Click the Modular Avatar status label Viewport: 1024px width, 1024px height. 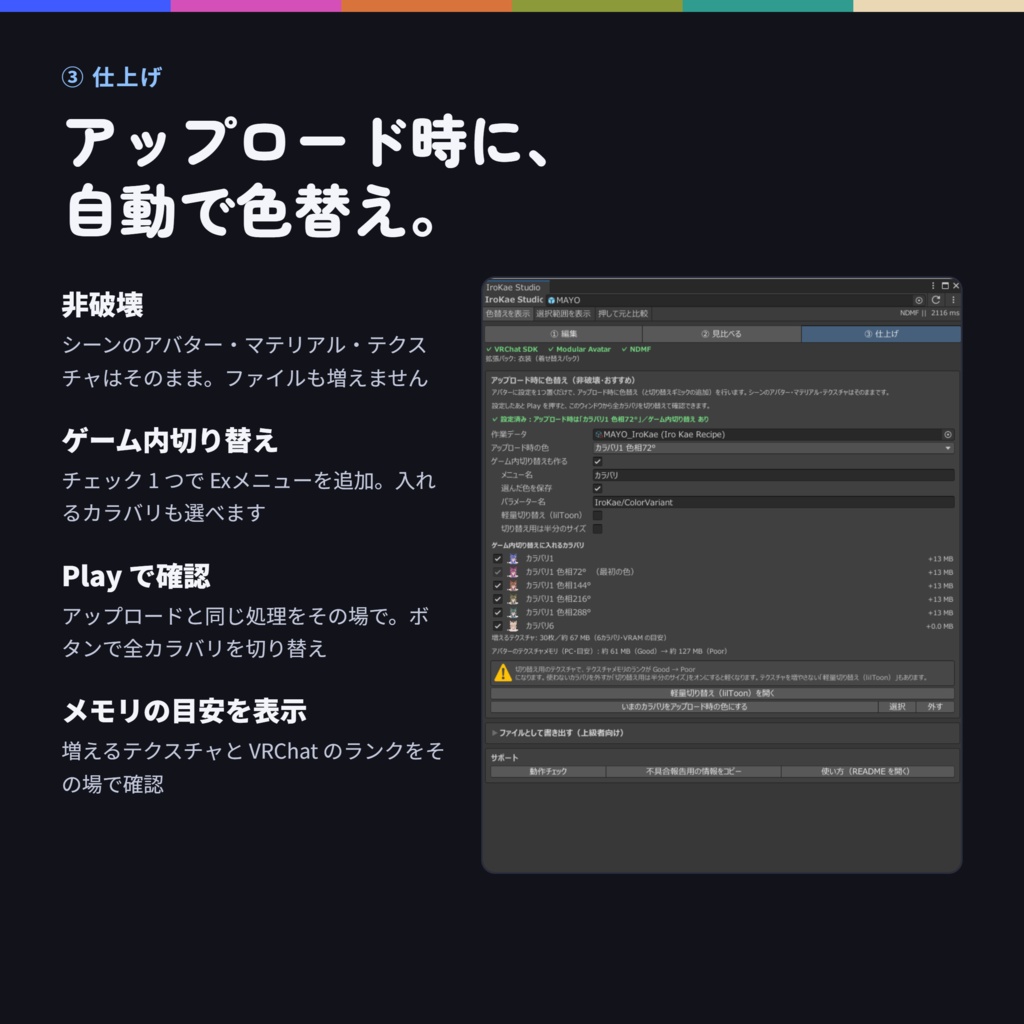579,349
